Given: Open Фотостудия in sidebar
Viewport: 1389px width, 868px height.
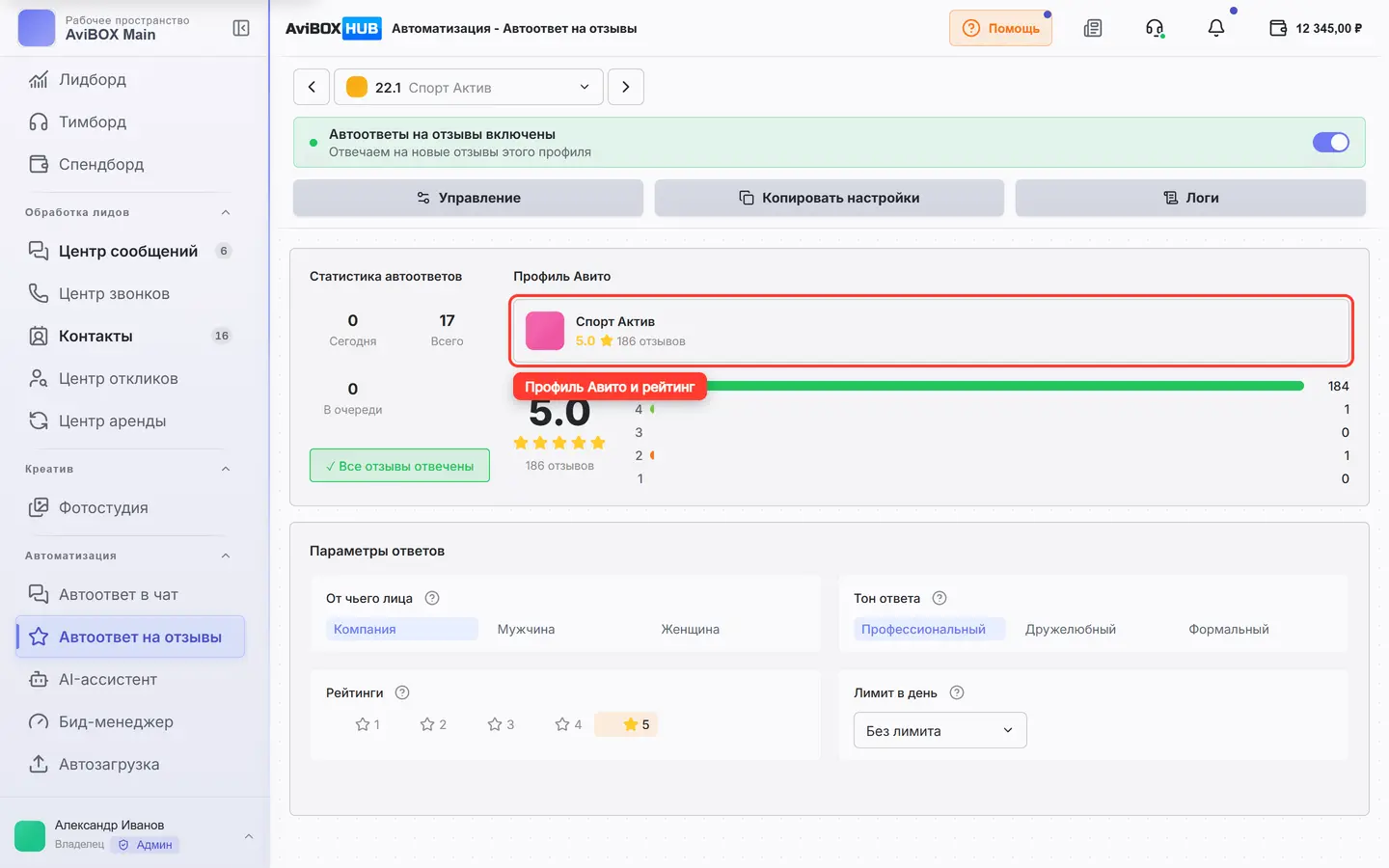Looking at the screenshot, I should coord(130,507).
